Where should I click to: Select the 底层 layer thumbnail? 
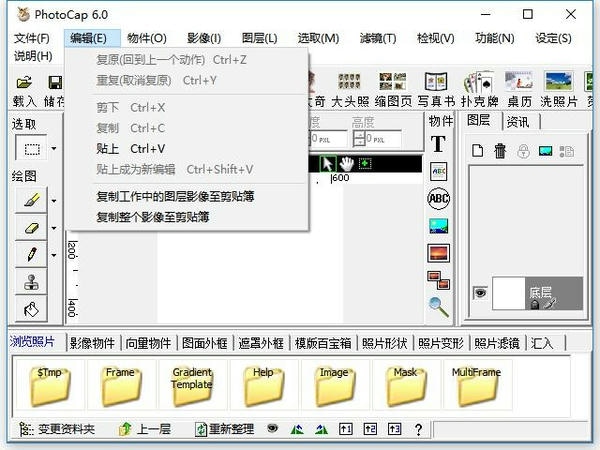point(509,293)
